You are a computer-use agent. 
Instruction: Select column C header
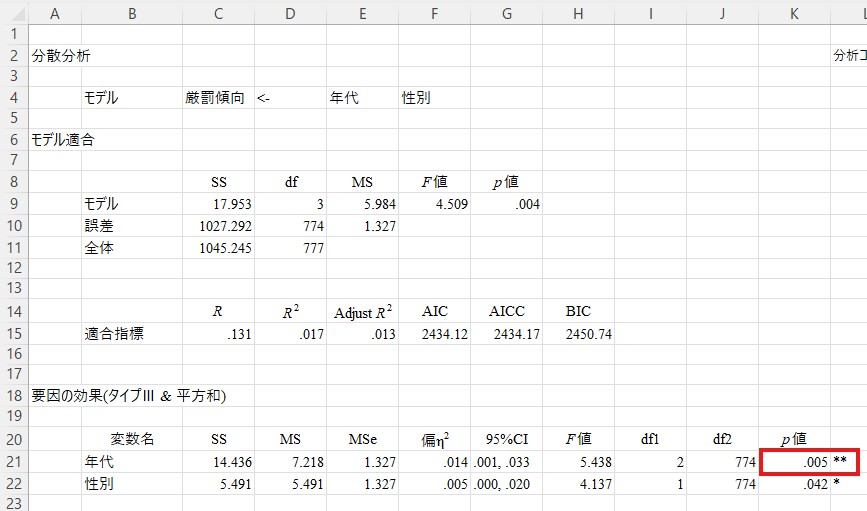[218, 12]
